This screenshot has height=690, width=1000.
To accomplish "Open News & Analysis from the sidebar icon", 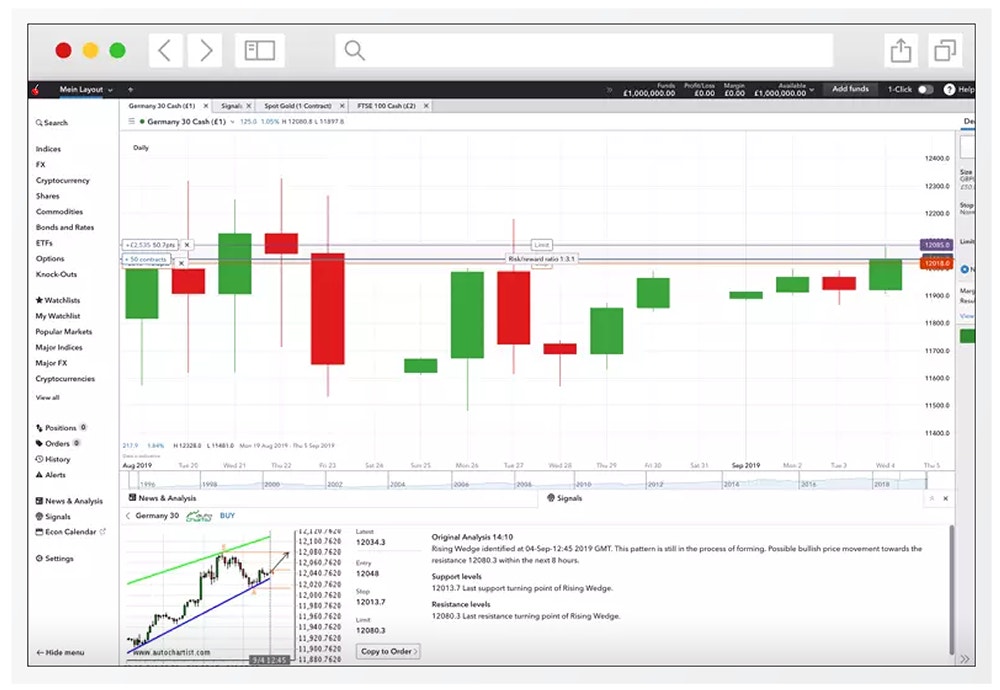I will tap(40, 500).
